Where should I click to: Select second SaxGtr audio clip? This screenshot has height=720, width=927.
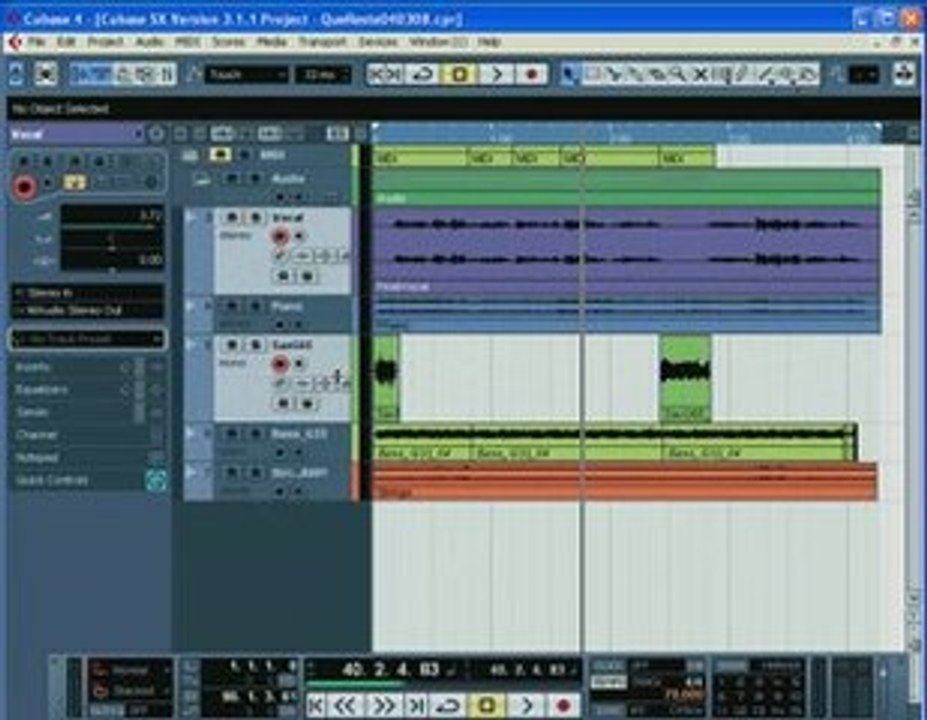pyautogui.click(x=686, y=378)
